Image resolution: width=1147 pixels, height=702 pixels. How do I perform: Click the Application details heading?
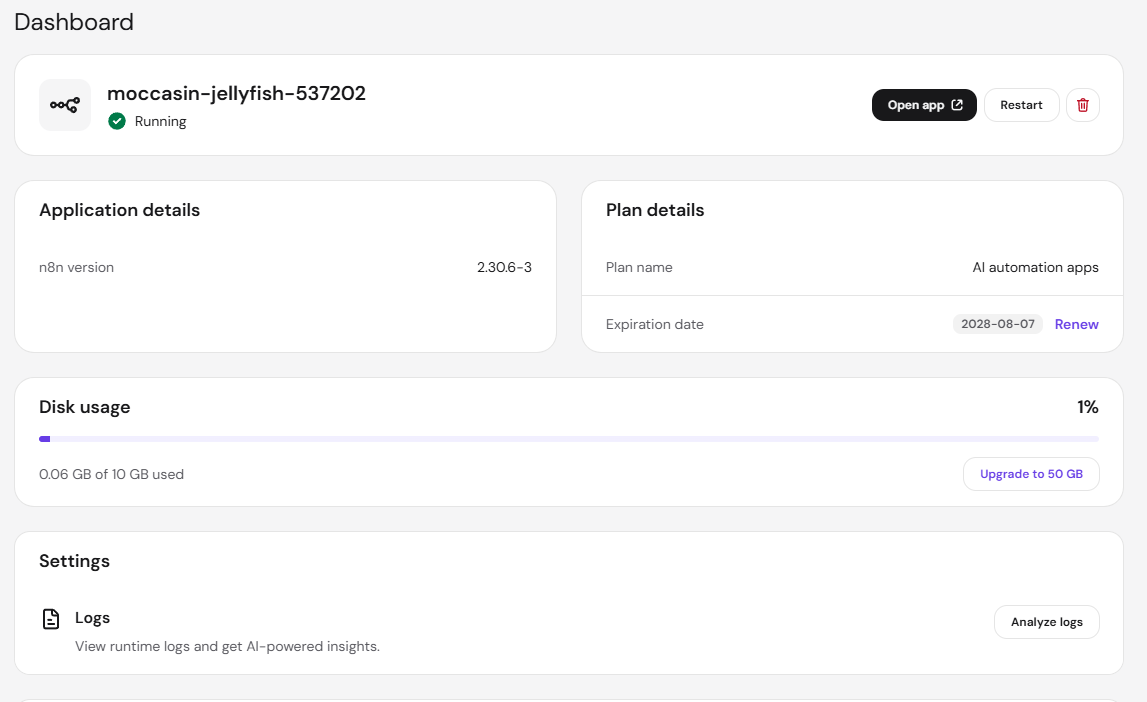click(x=119, y=211)
